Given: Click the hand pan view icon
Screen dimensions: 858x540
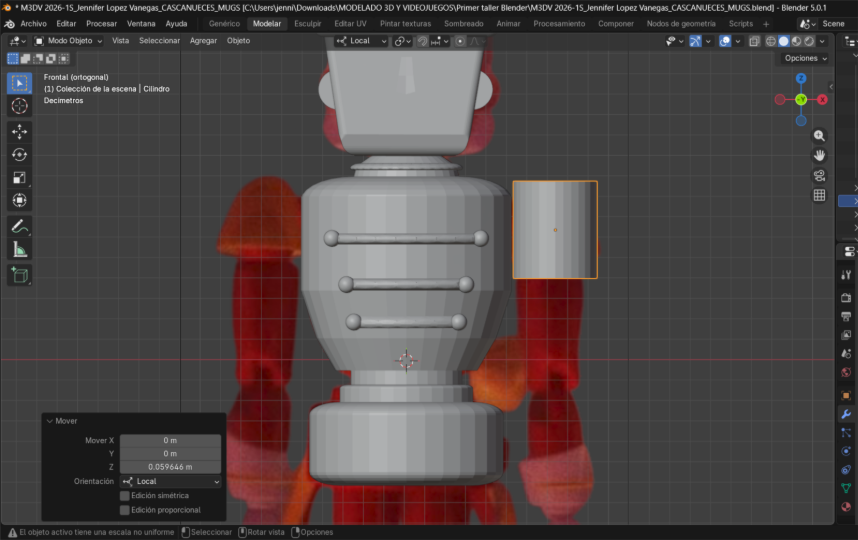Looking at the screenshot, I should click(819, 155).
